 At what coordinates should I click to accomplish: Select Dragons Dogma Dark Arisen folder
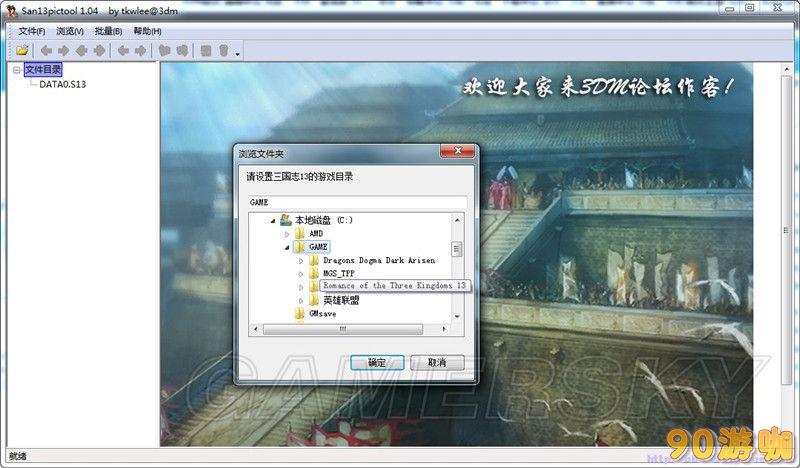[x=379, y=260]
